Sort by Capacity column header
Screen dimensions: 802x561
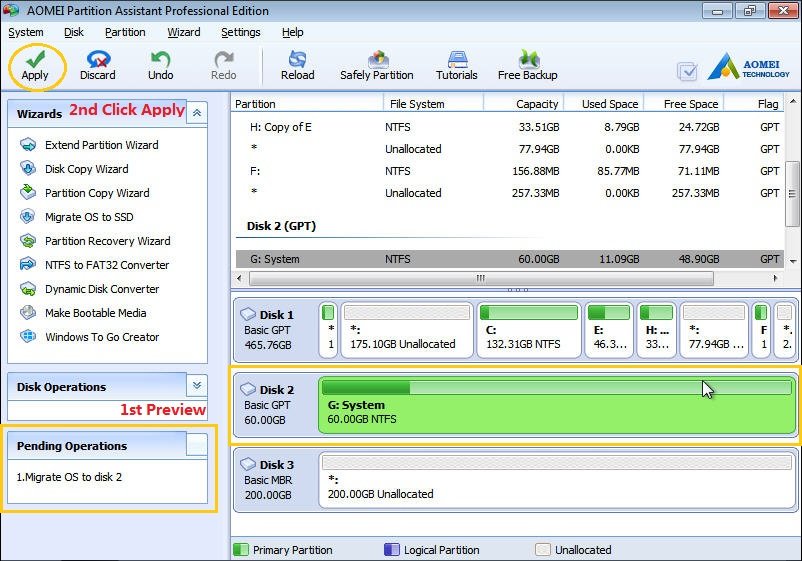click(x=524, y=103)
